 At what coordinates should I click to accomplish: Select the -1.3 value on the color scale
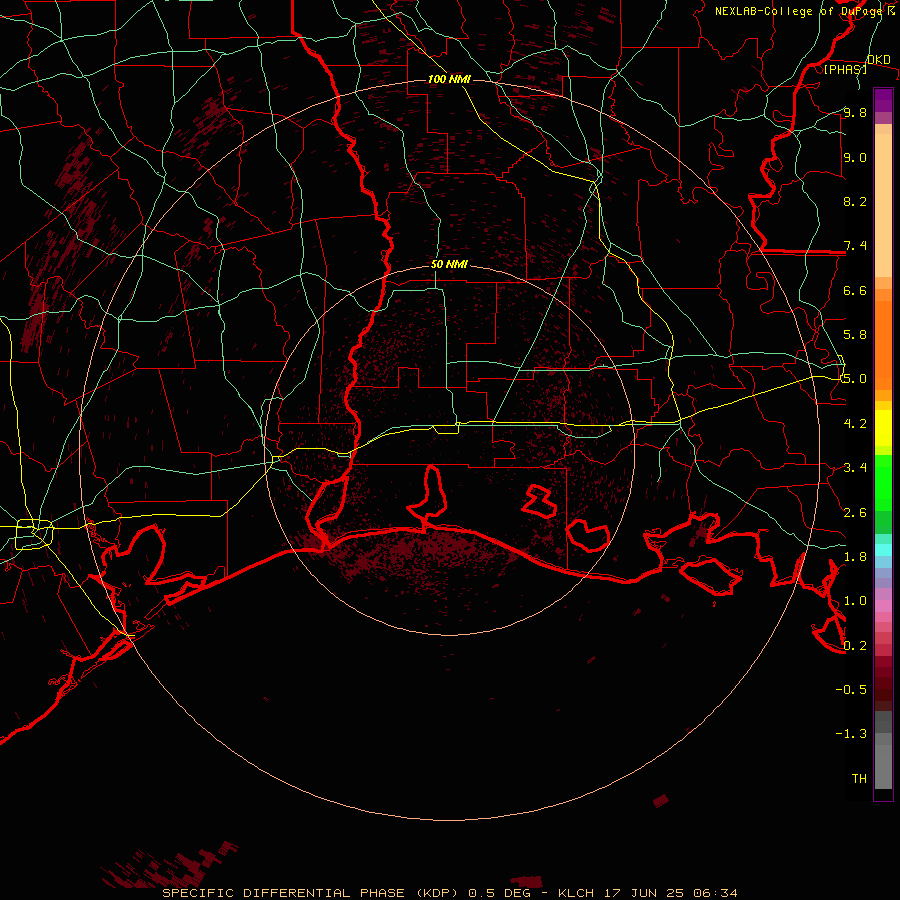pyautogui.click(x=851, y=734)
